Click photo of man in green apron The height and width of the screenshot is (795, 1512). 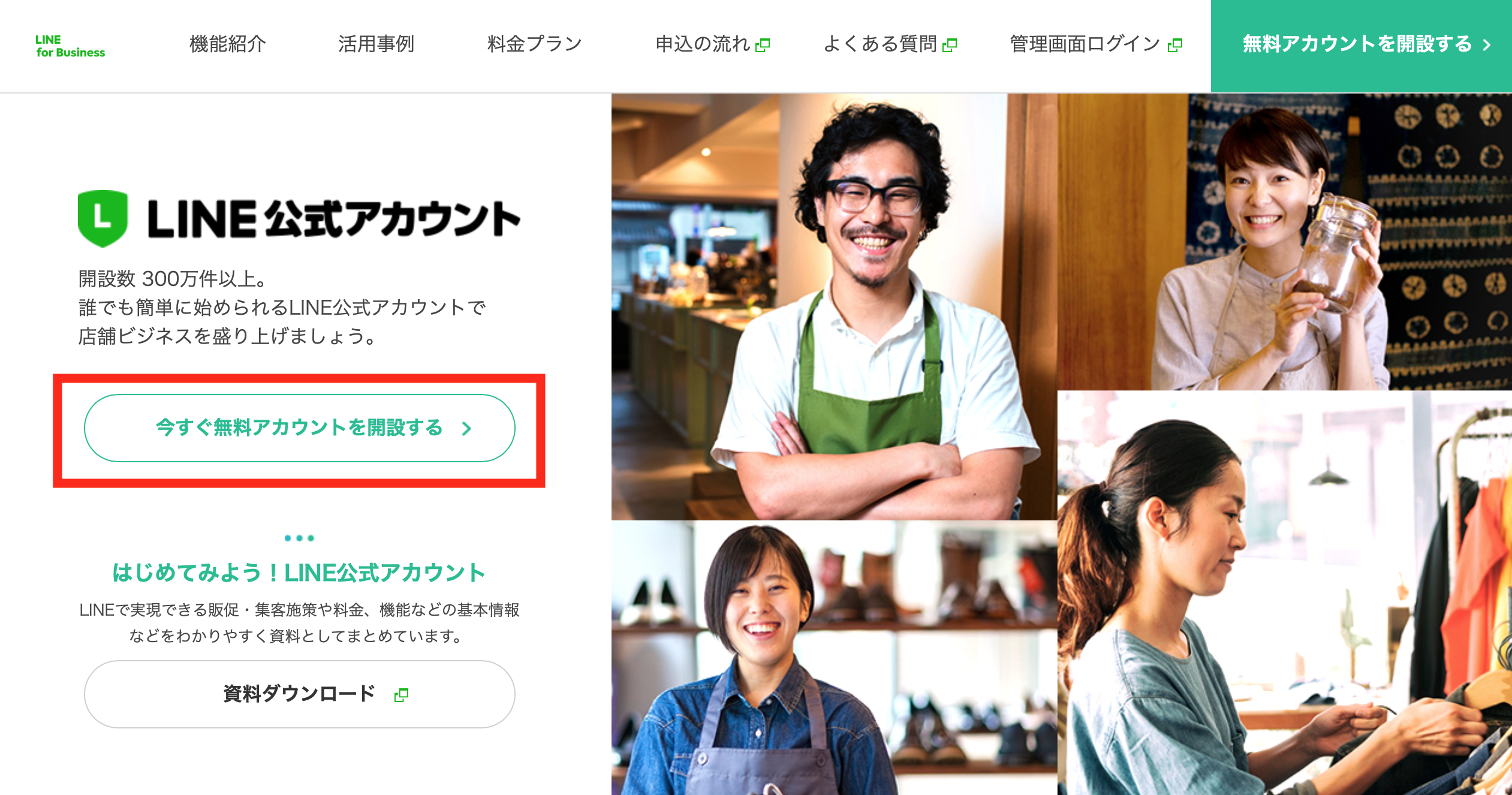834,306
